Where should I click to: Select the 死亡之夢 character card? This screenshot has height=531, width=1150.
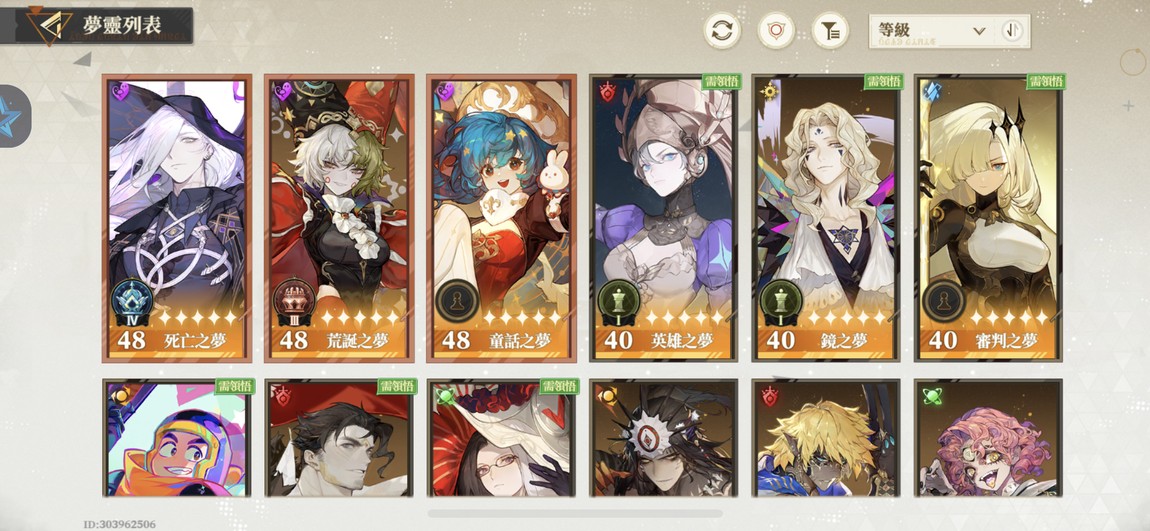(177, 218)
